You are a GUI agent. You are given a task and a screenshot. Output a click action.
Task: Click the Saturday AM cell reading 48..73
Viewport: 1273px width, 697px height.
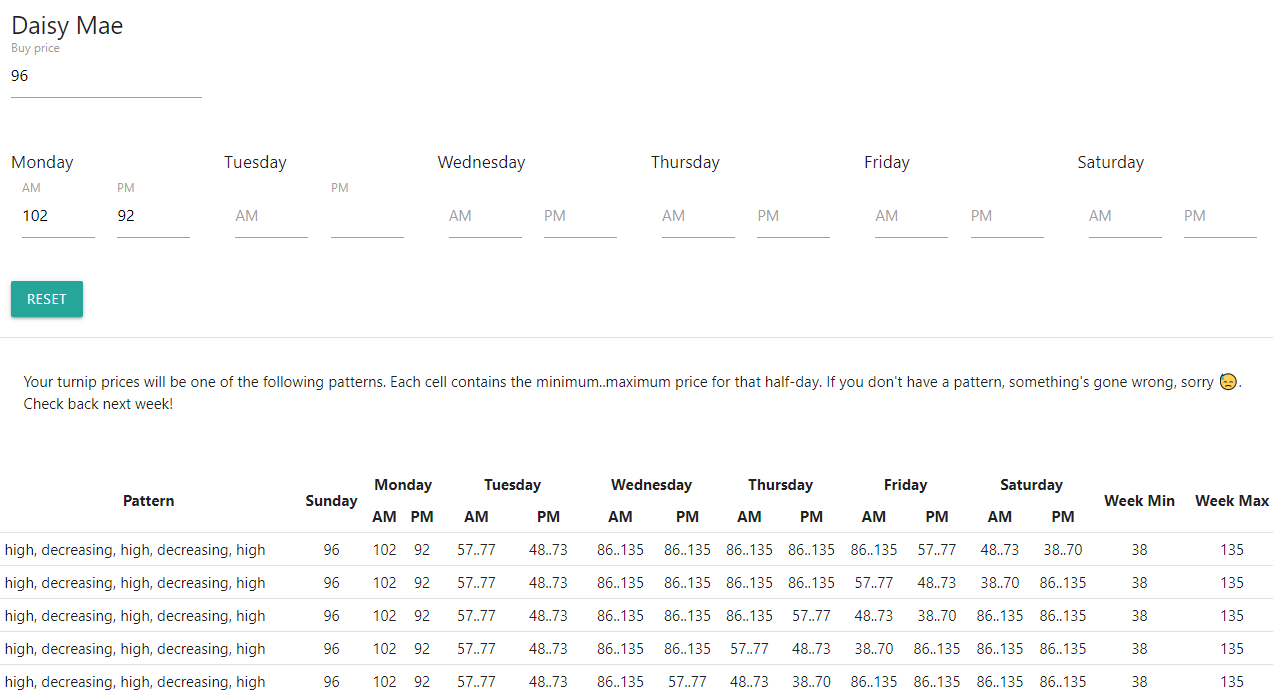click(1000, 550)
